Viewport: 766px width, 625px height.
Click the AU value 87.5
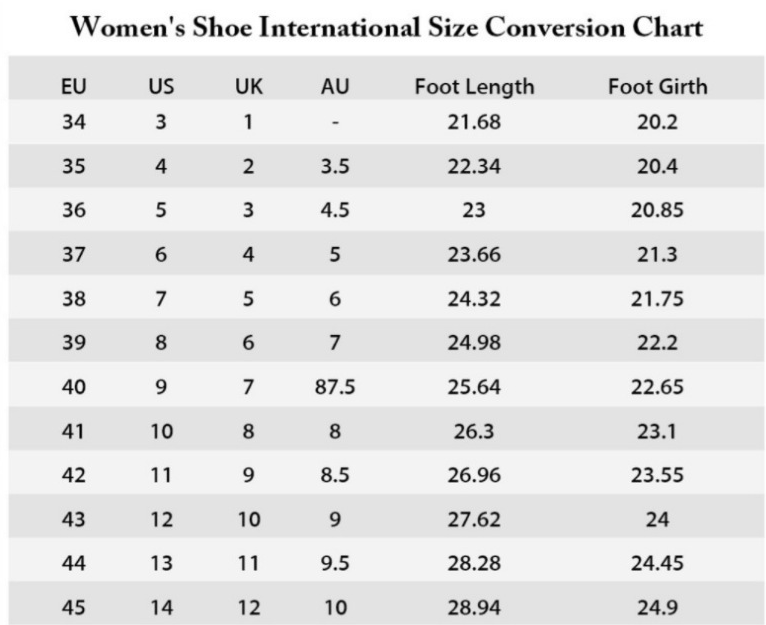(335, 386)
